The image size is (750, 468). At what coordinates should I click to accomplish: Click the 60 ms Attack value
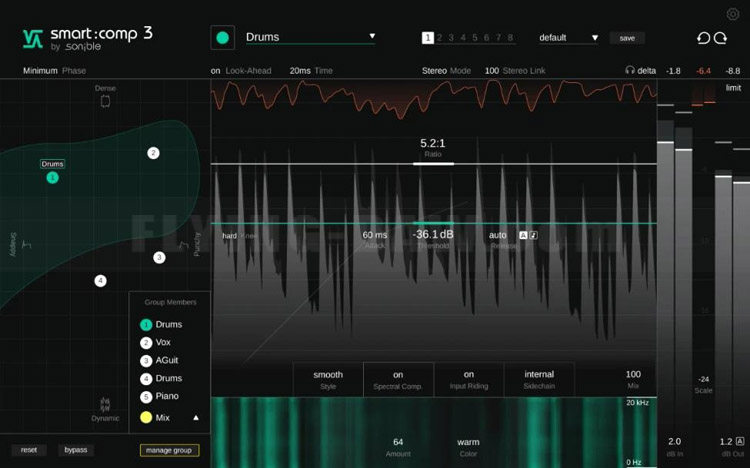point(375,235)
